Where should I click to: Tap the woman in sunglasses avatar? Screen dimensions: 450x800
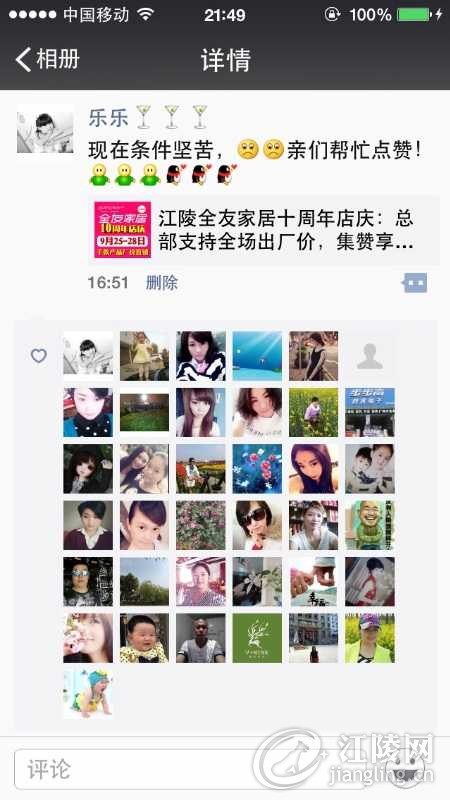[x=257, y=525]
